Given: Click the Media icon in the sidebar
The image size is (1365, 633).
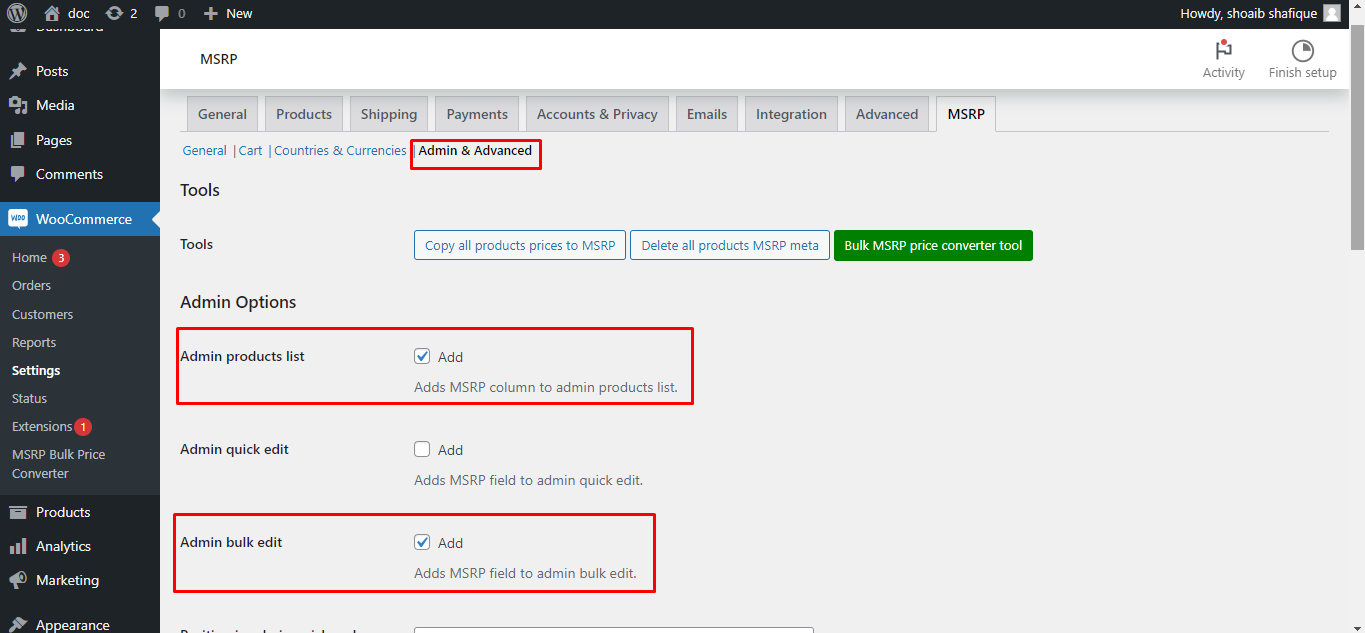Looking at the screenshot, I should 18,105.
